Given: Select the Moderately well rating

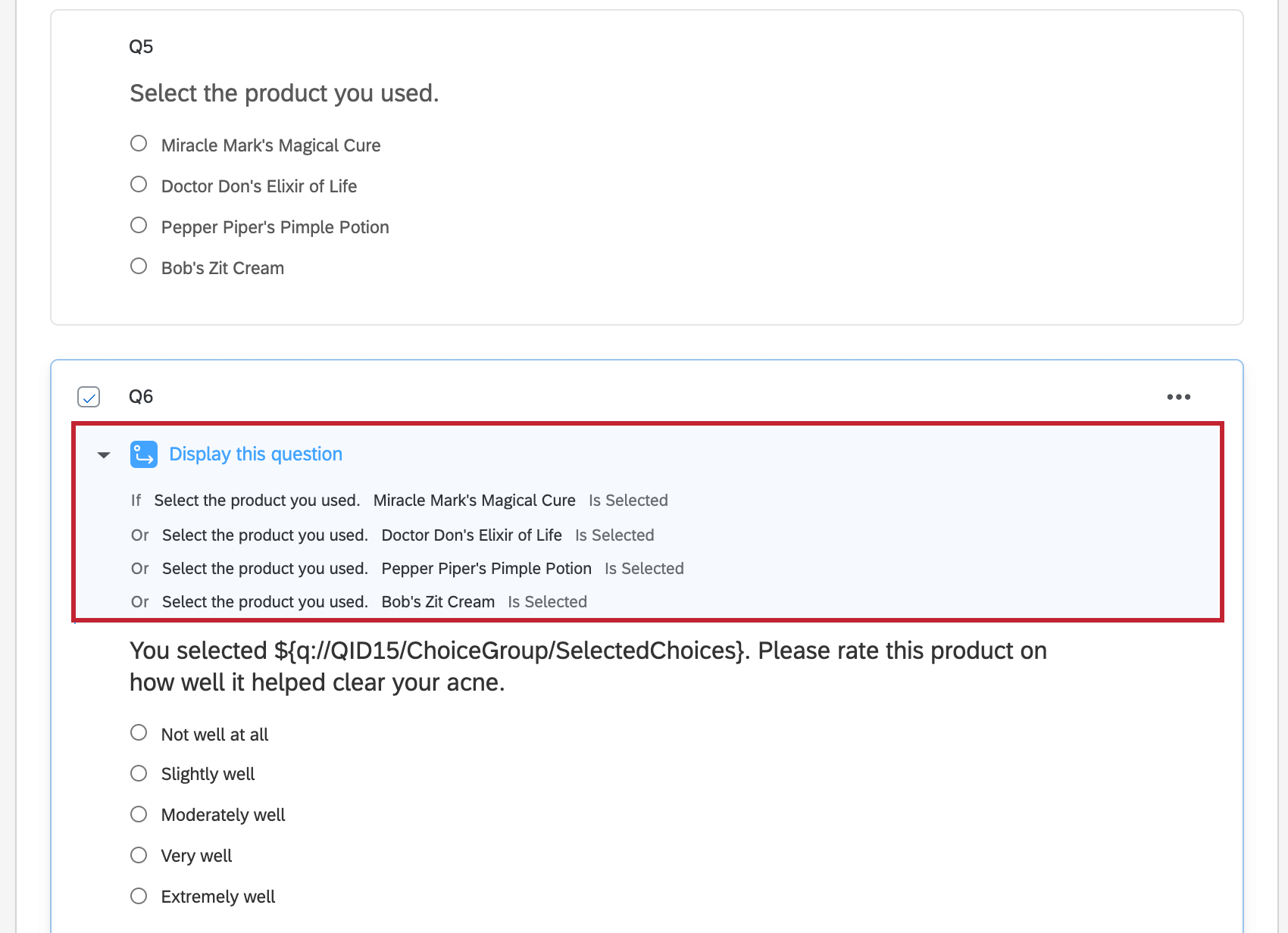Looking at the screenshot, I should (139, 813).
